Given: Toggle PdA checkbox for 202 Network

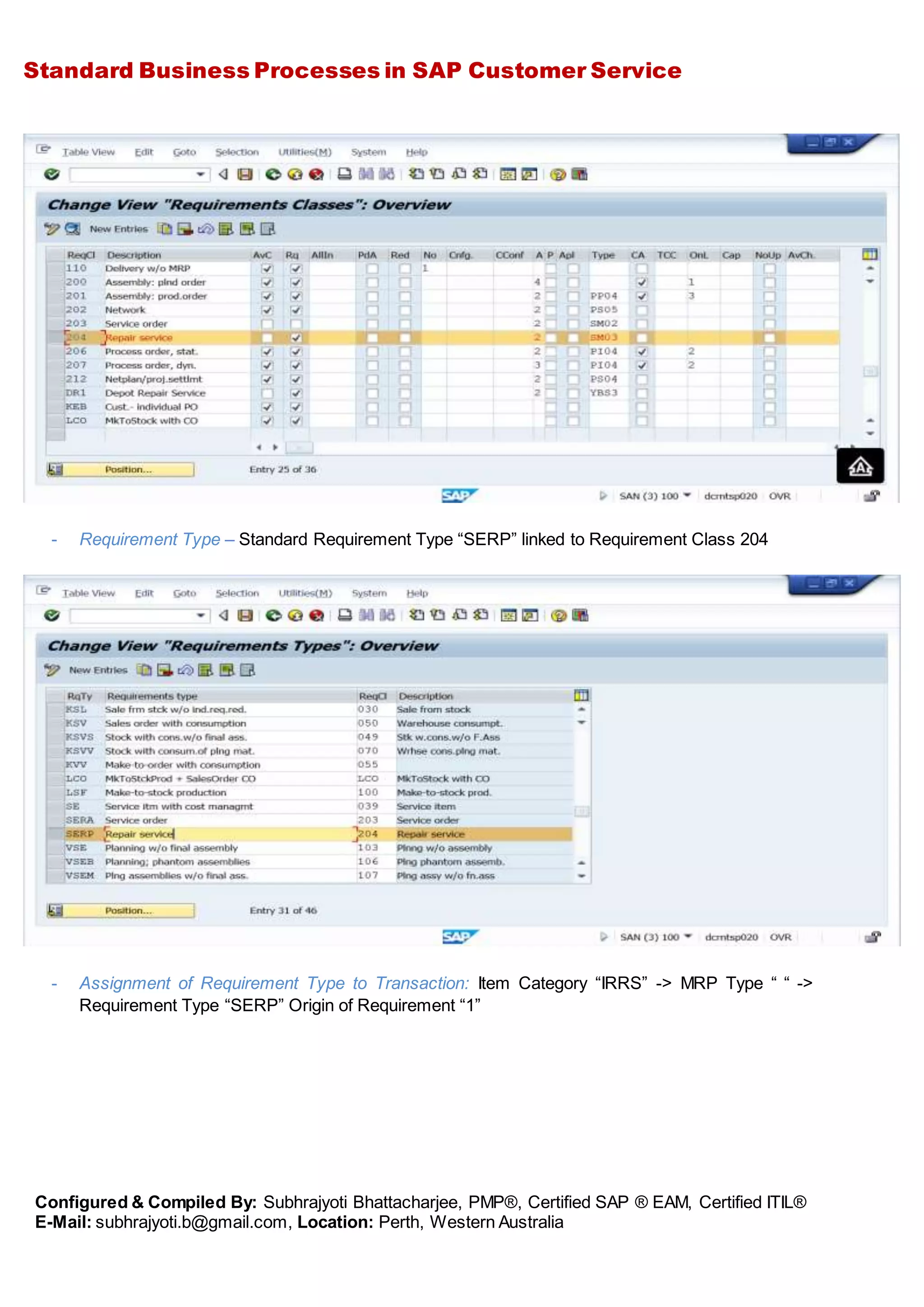Looking at the screenshot, I should (372, 310).
